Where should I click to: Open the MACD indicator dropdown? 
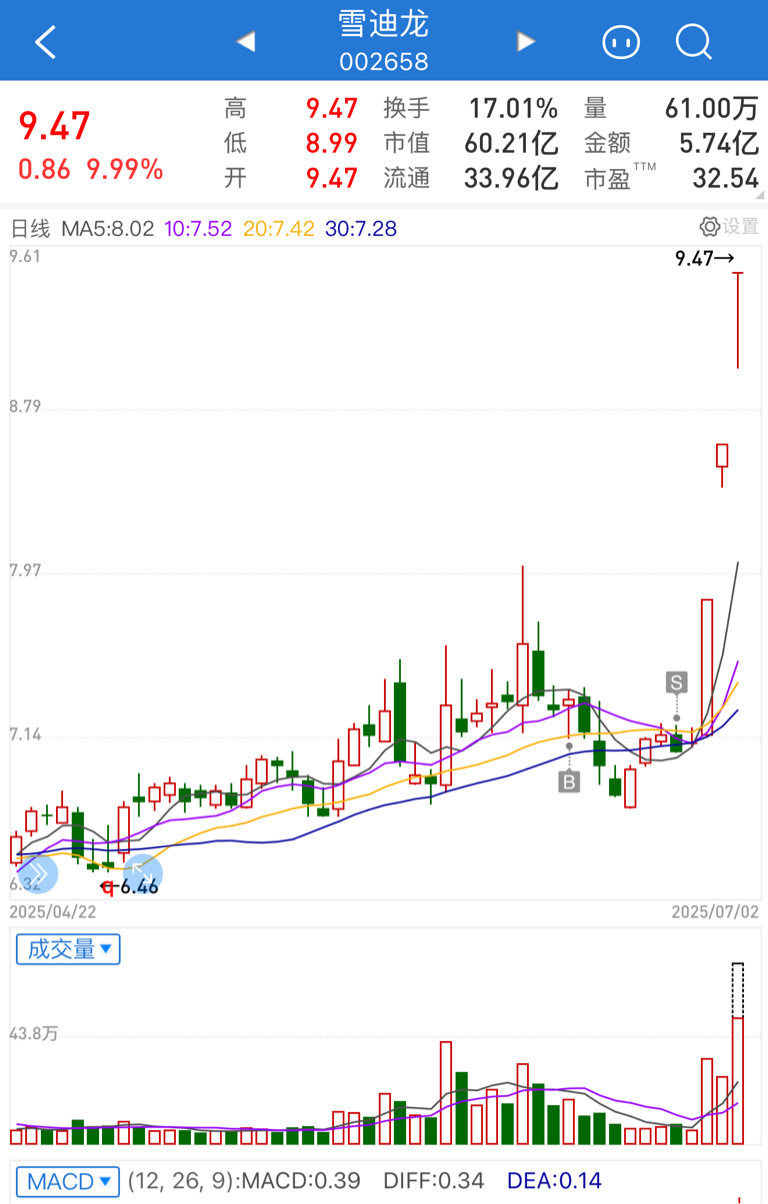tap(68, 1181)
